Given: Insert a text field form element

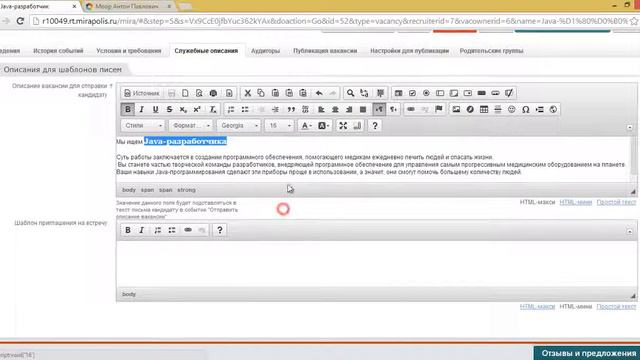Looking at the screenshot, I should point(440,93).
